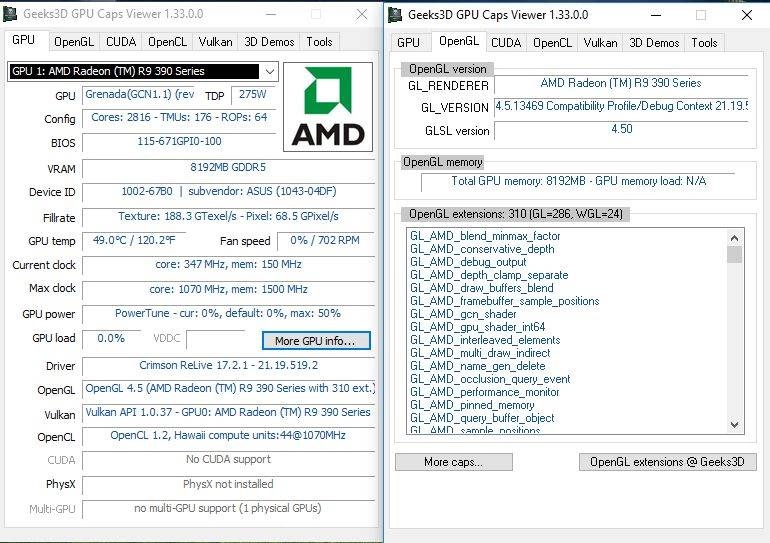The image size is (770, 543).
Task: Select GL_AMD_depth_clamp_separate extension
Action: [489, 275]
